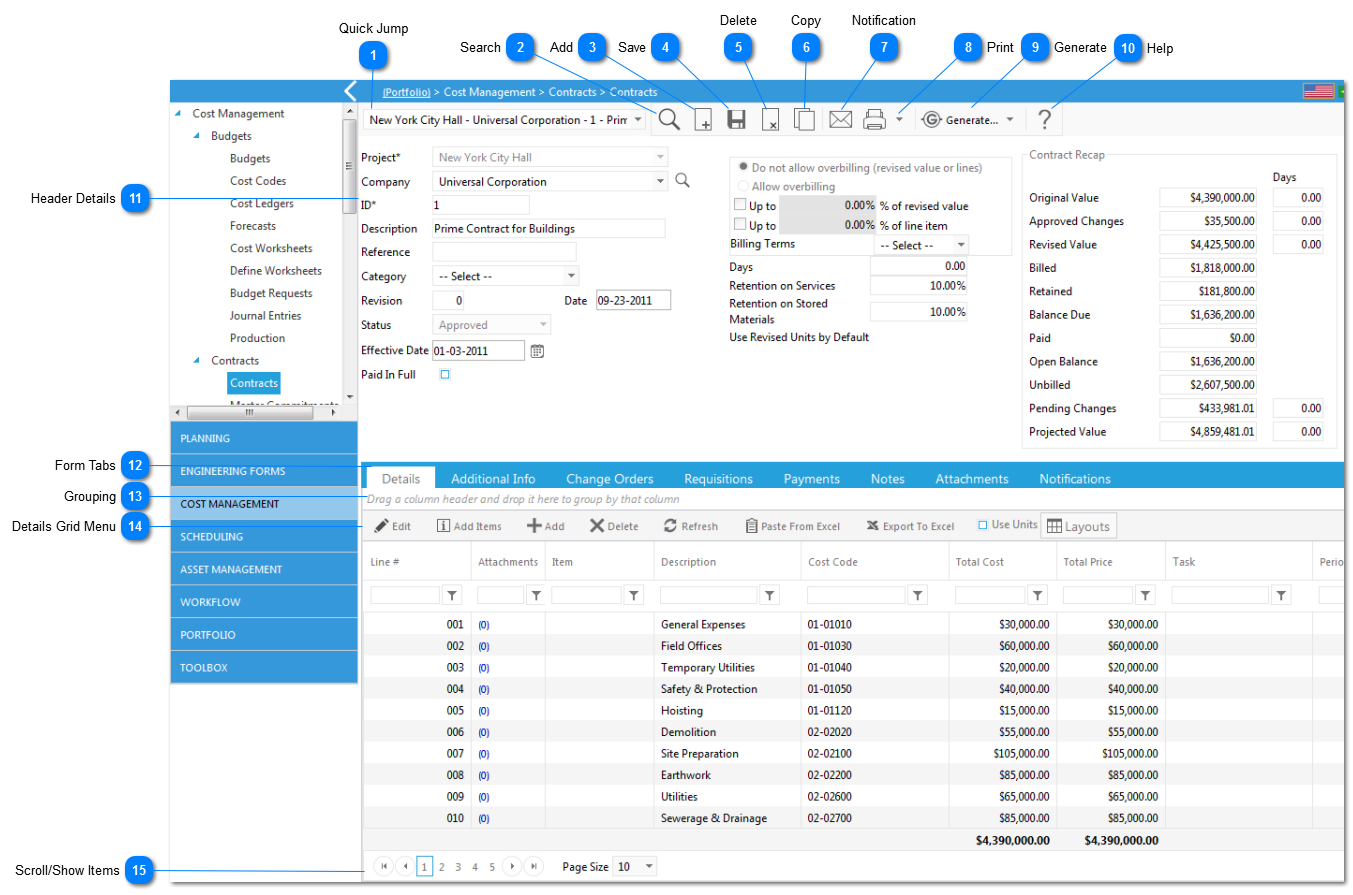
Task: Click the Add Items grid button
Action: coord(469,526)
